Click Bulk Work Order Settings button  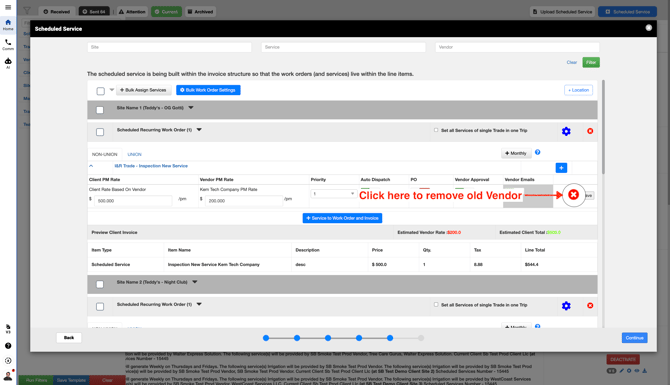coord(208,90)
